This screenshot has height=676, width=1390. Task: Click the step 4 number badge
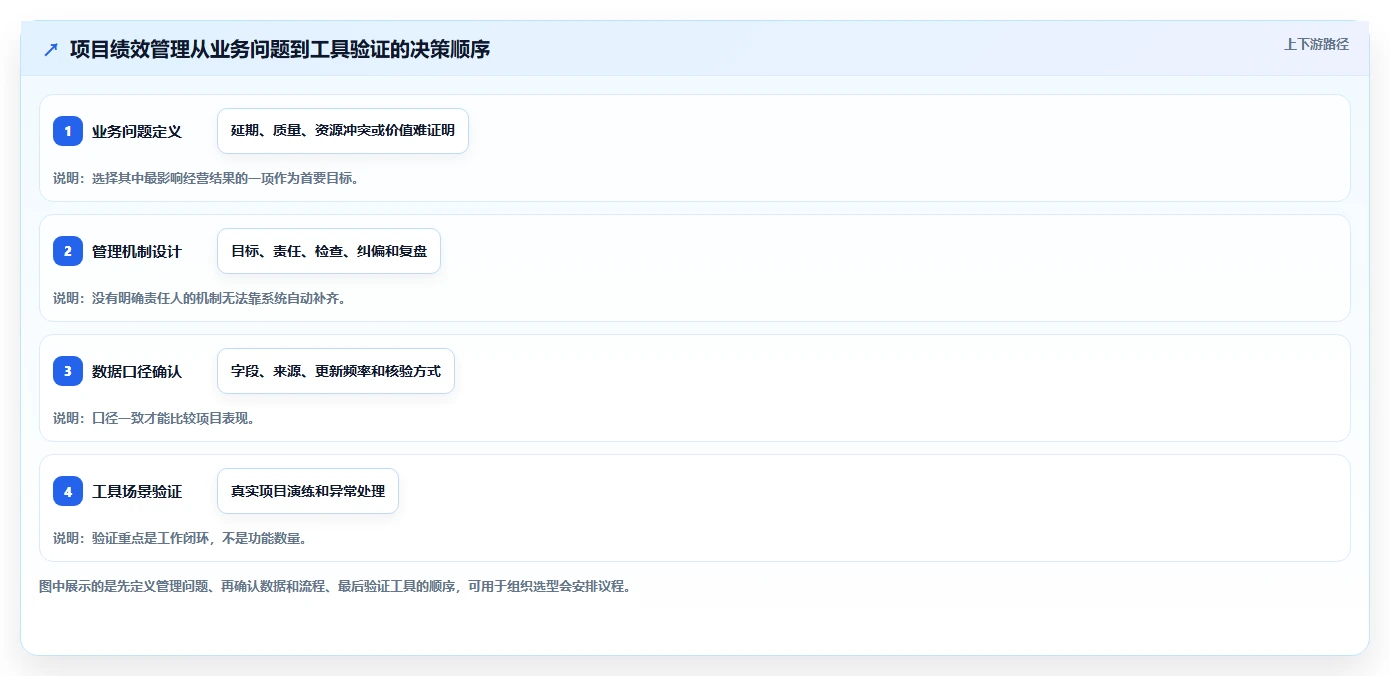click(68, 491)
